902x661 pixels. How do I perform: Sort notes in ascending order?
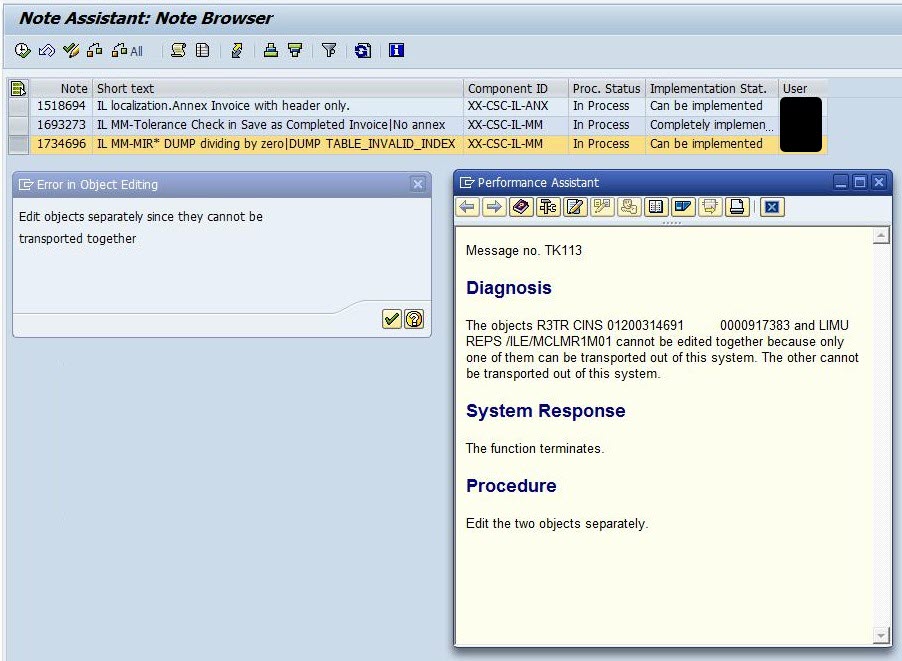coord(270,51)
